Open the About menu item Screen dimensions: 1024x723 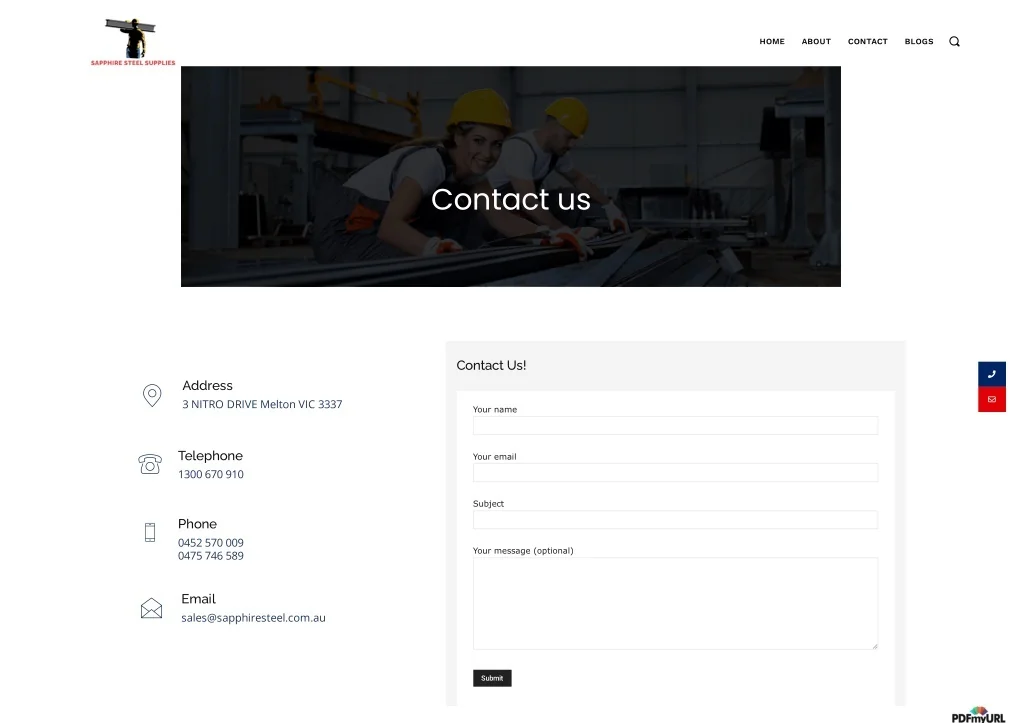(816, 42)
